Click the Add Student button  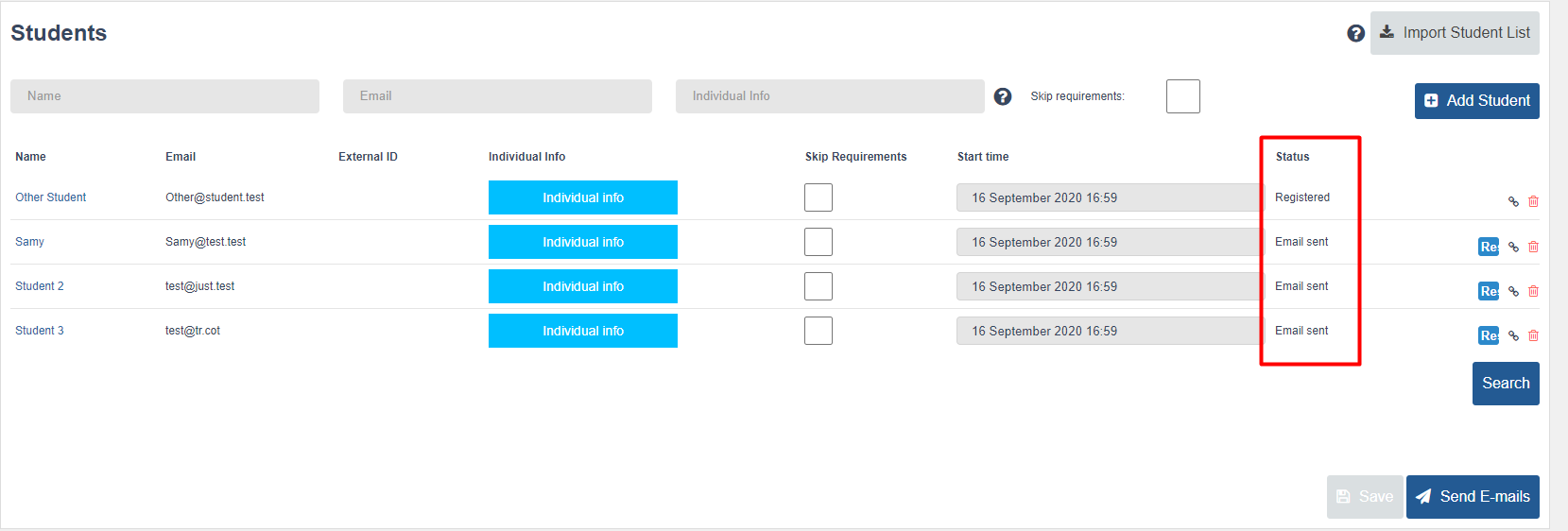[1477, 101]
